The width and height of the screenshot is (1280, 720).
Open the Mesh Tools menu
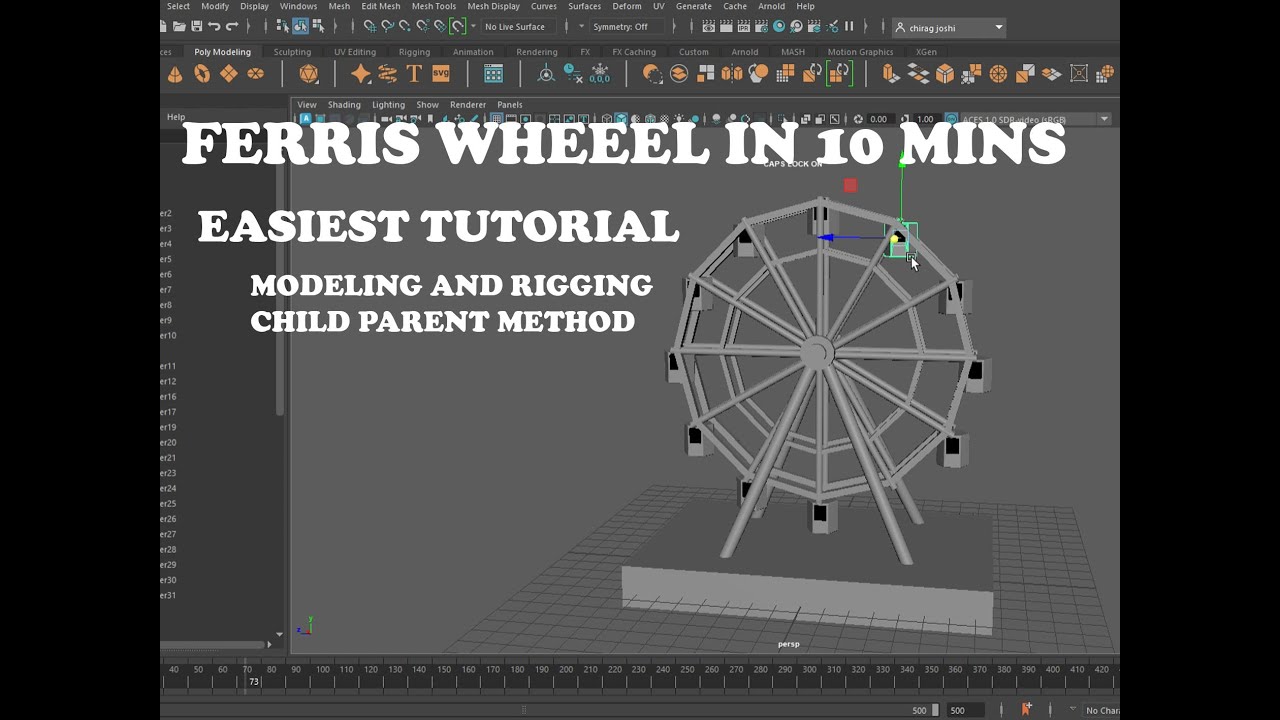click(434, 6)
